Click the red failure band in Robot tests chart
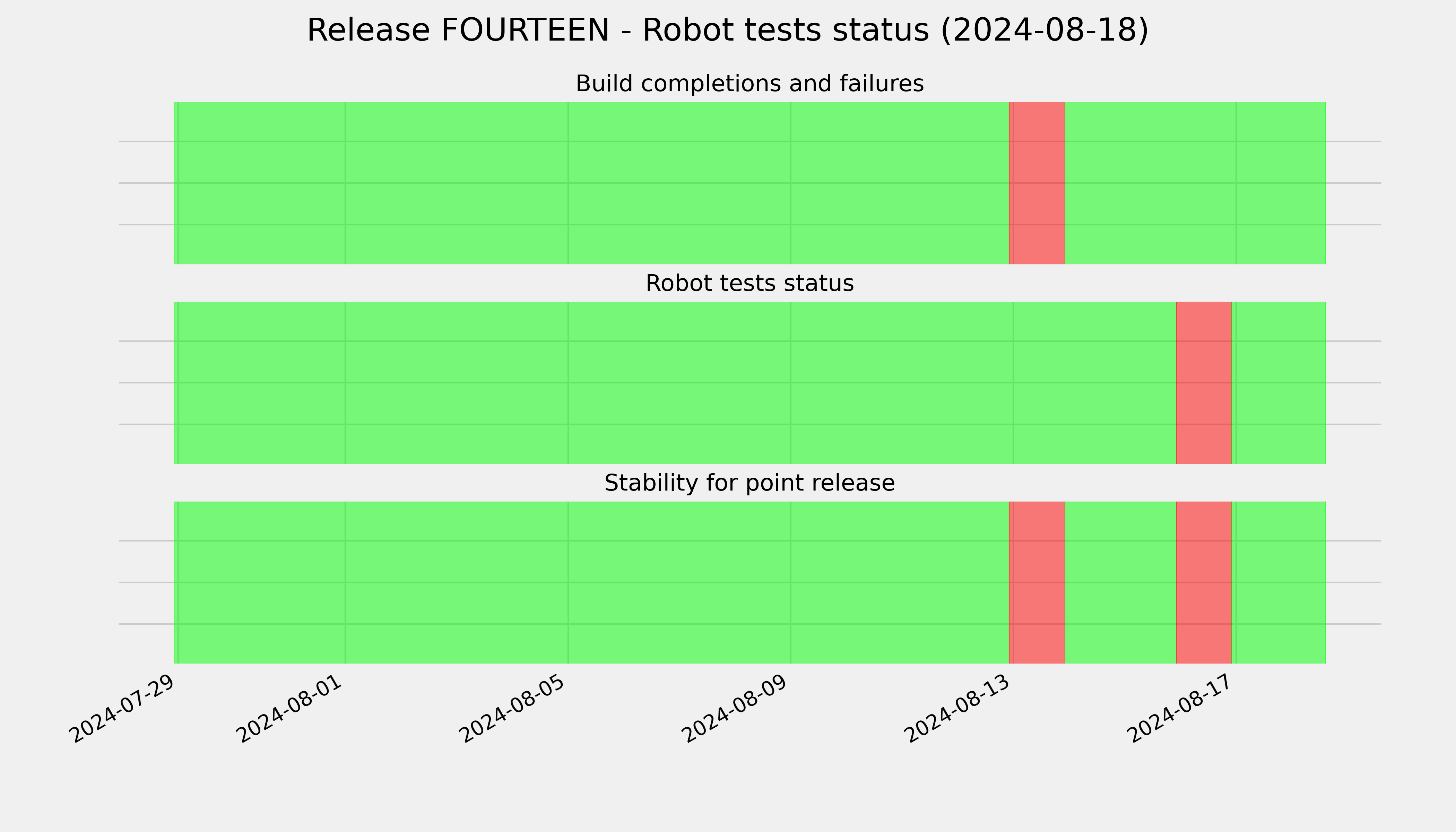Viewport: 1456px width, 832px height. click(1203, 383)
